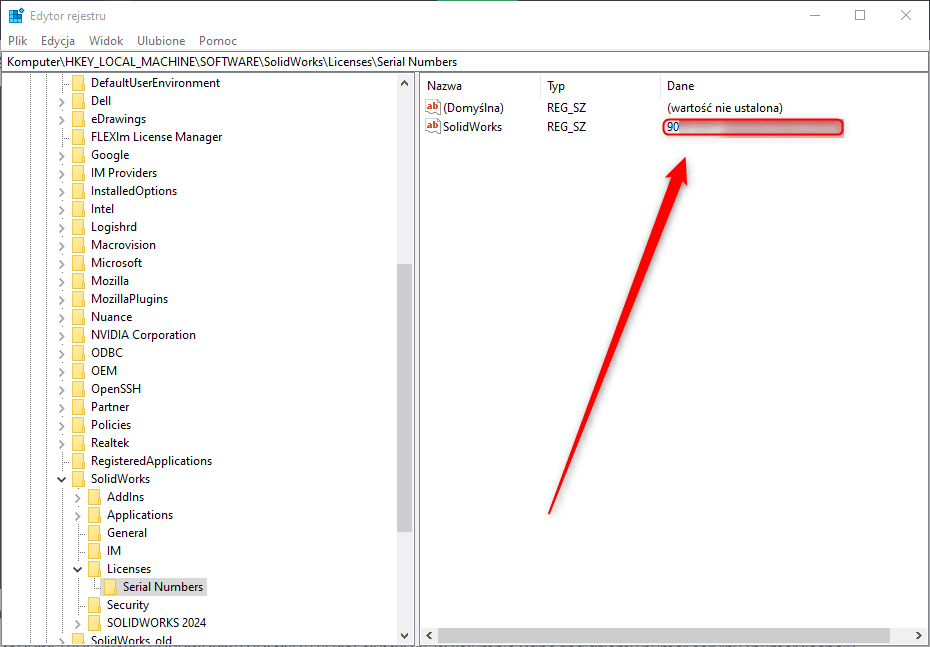Open the Edycja menu
The height and width of the screenshot is (647, 930).
coord(58,41)
